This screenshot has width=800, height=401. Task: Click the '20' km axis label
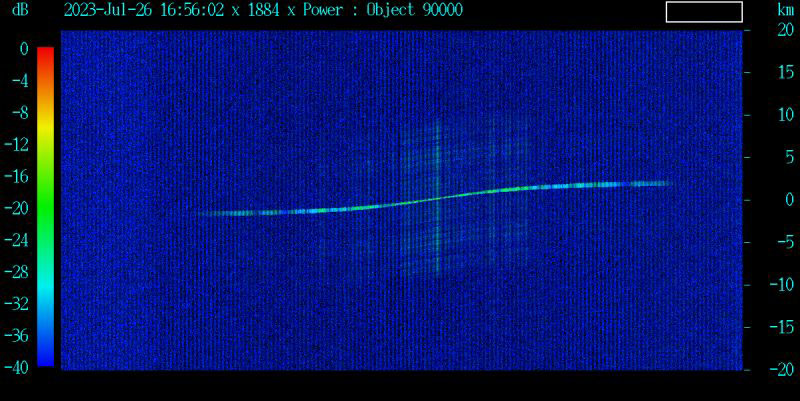(786, 30)
